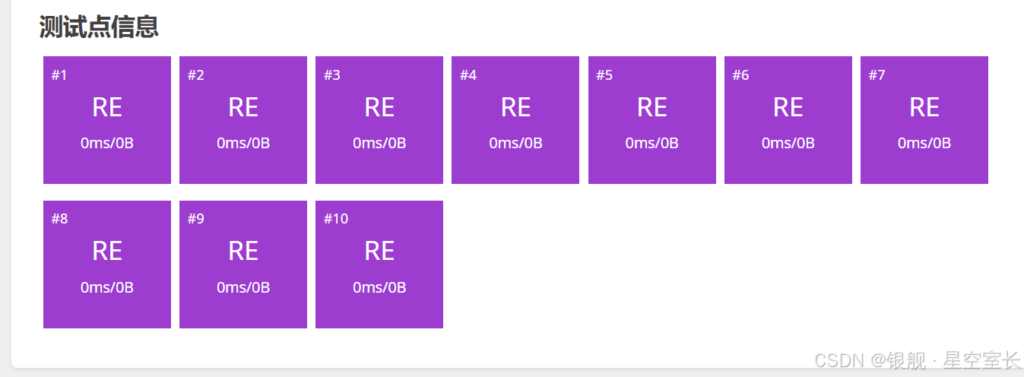This screenshot has height=377, width=1024.
Task: Click the 测试点信息 heading
Action: [x=99, y=27]
